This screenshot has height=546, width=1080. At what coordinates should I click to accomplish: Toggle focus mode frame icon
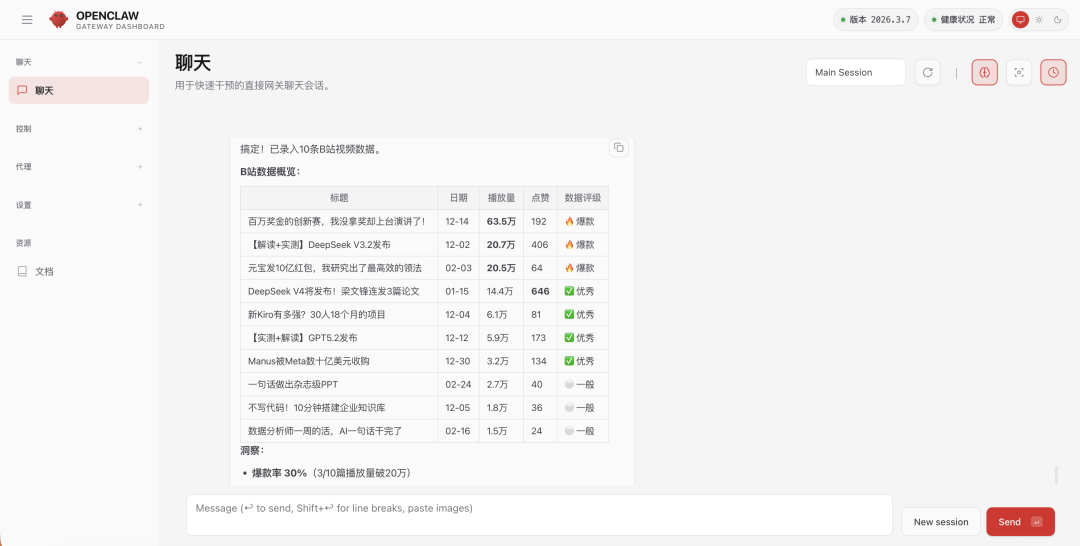1019,72
